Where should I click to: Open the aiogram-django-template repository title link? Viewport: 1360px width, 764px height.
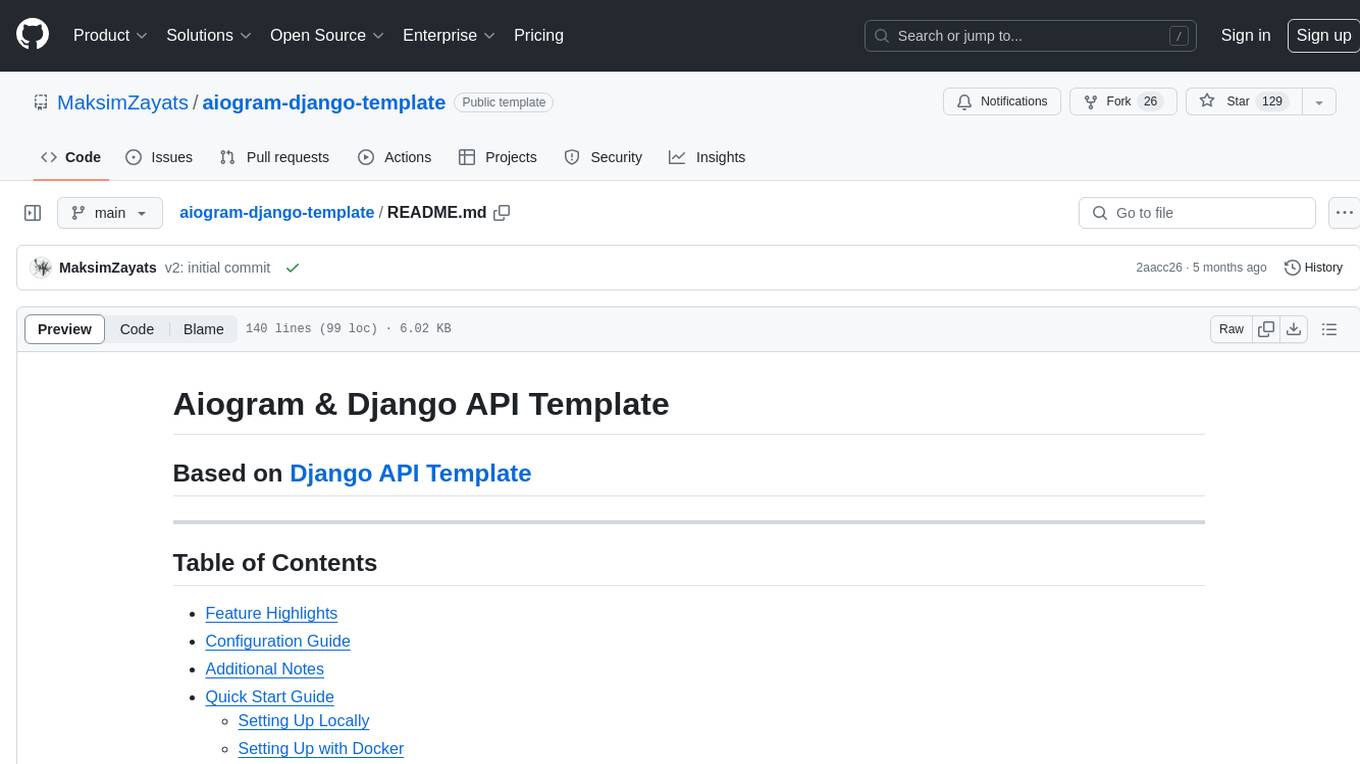(x=324, y=102)
